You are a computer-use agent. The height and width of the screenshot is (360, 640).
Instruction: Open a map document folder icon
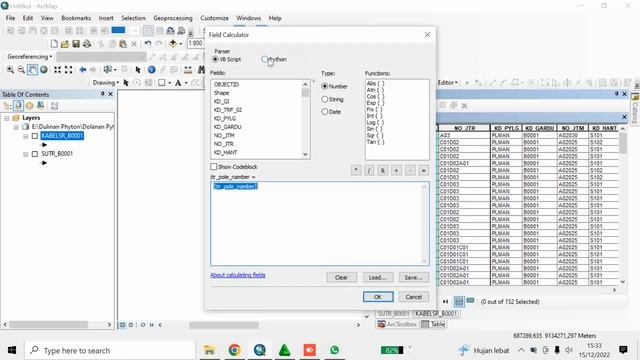(x=64, y=43)
